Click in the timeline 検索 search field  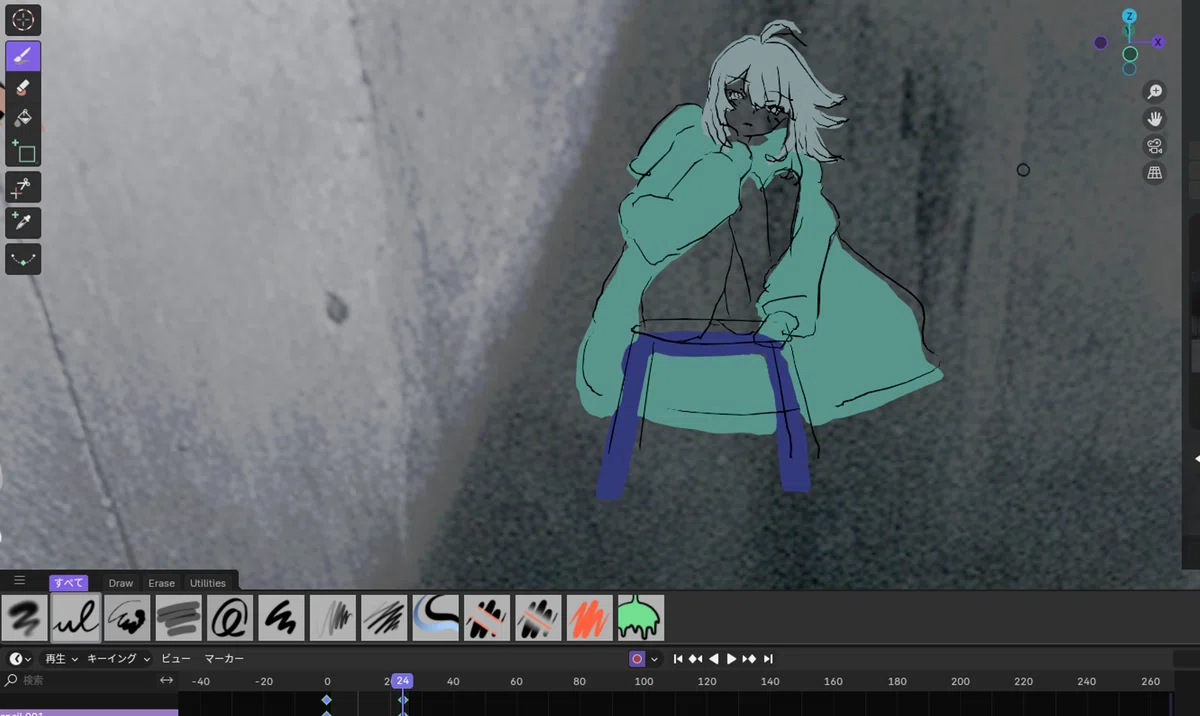coord(88,680)
